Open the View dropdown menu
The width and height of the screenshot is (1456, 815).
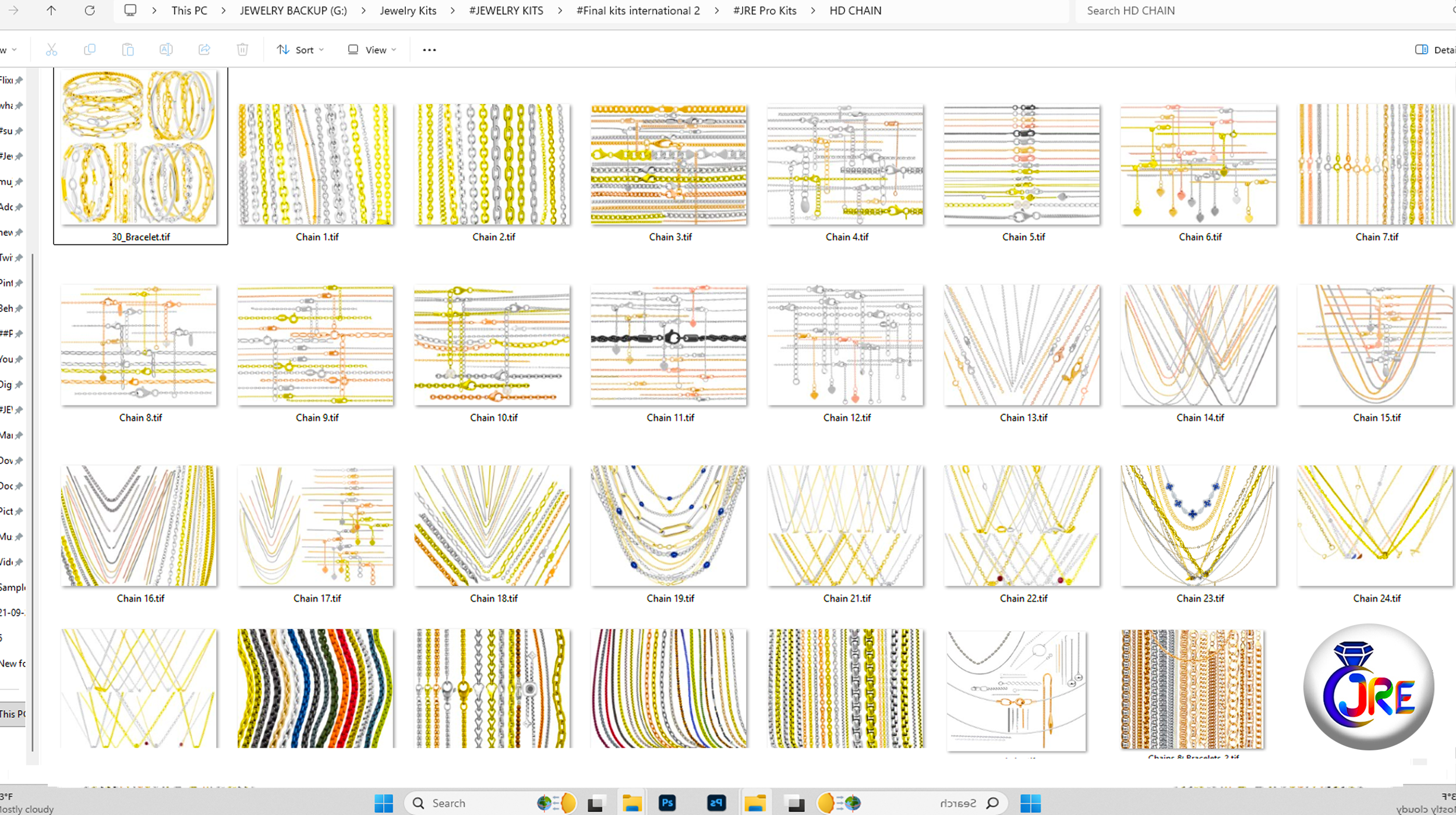372,50
